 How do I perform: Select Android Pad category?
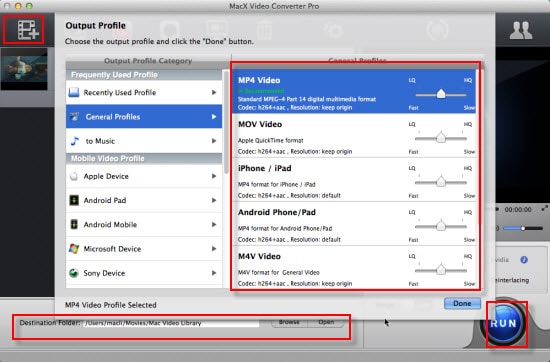coord(144,200)
